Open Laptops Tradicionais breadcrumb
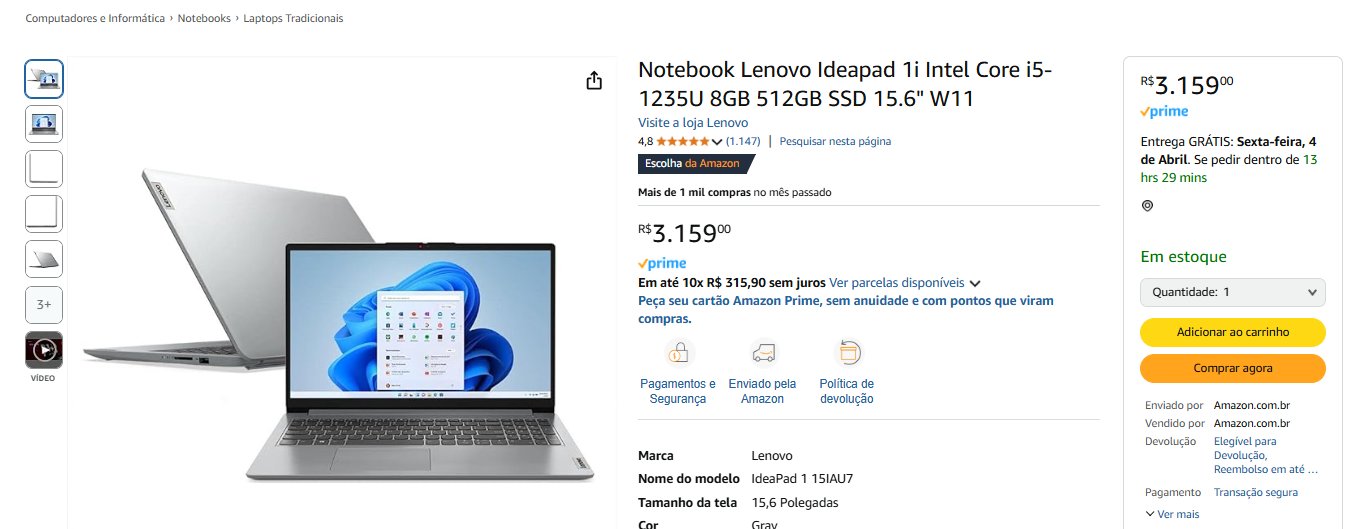The width and height of the screenshot is (1355, 529). tap(293, 18)
